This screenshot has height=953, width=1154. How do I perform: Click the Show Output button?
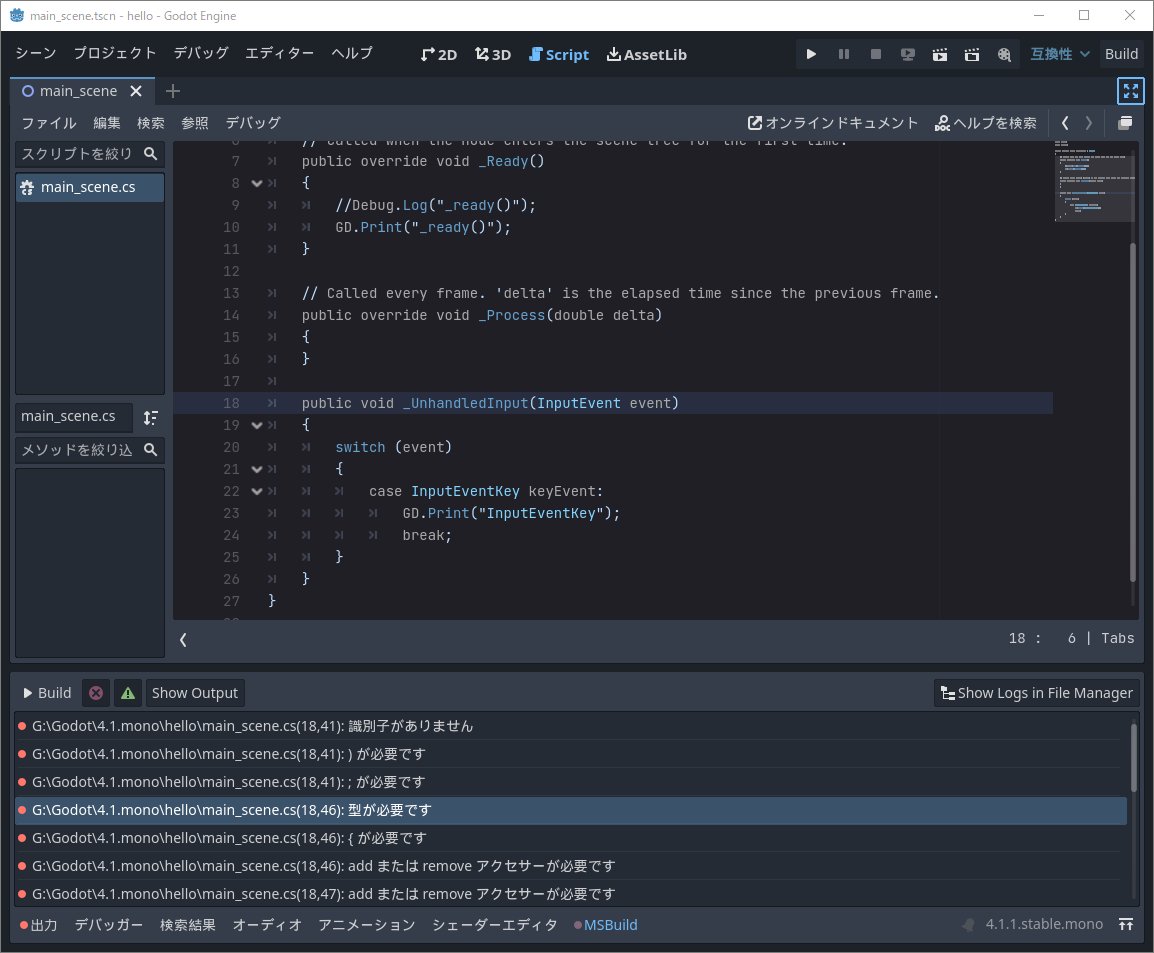point(195,693)
